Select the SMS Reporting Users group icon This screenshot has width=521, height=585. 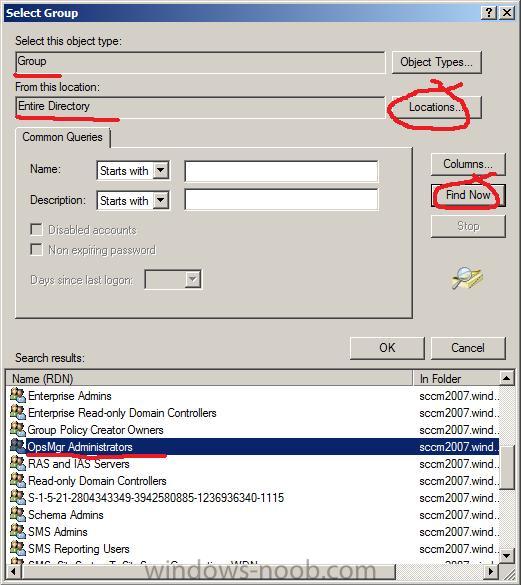[18, 548]
